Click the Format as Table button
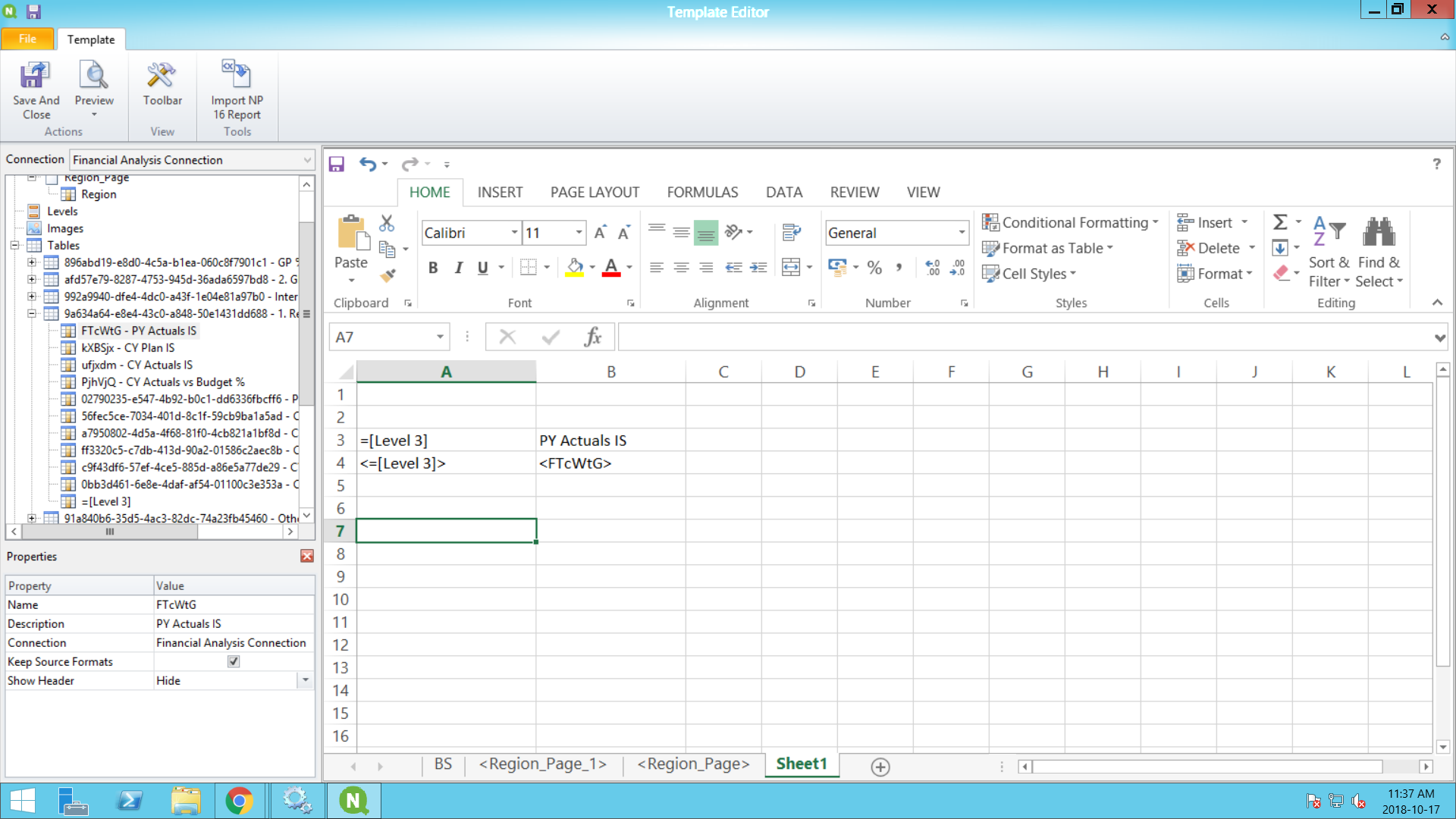This screenshot has height=819, width=1456. (1047, 248)
